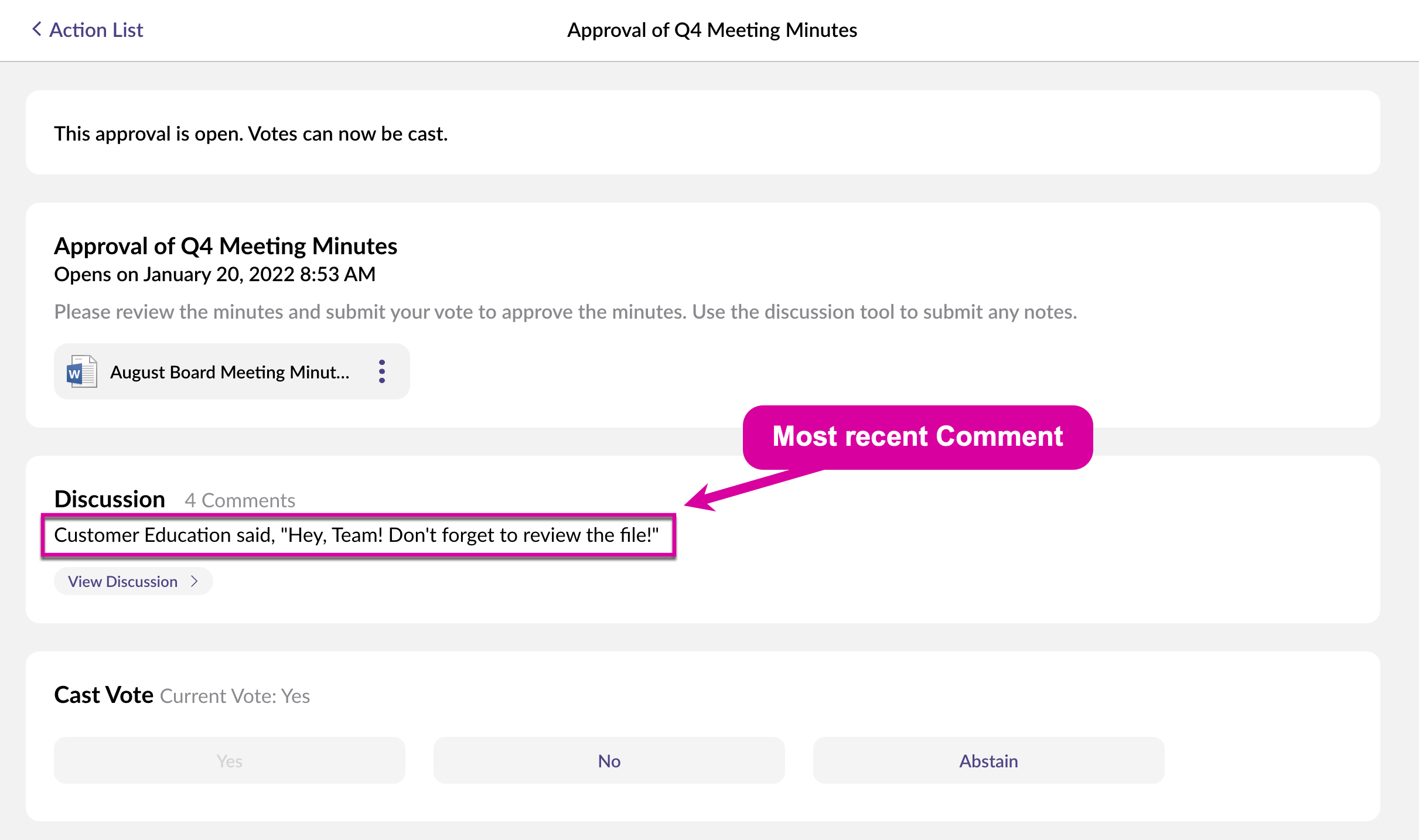Screen dimensions: 1419x840
Task: Click the Cast Vote section heading
Action: [104, 695]
